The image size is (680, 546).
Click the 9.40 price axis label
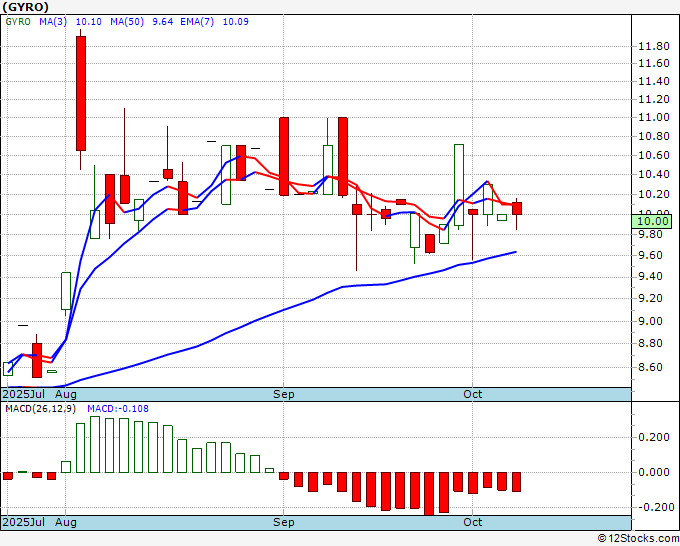pos(650,277)
